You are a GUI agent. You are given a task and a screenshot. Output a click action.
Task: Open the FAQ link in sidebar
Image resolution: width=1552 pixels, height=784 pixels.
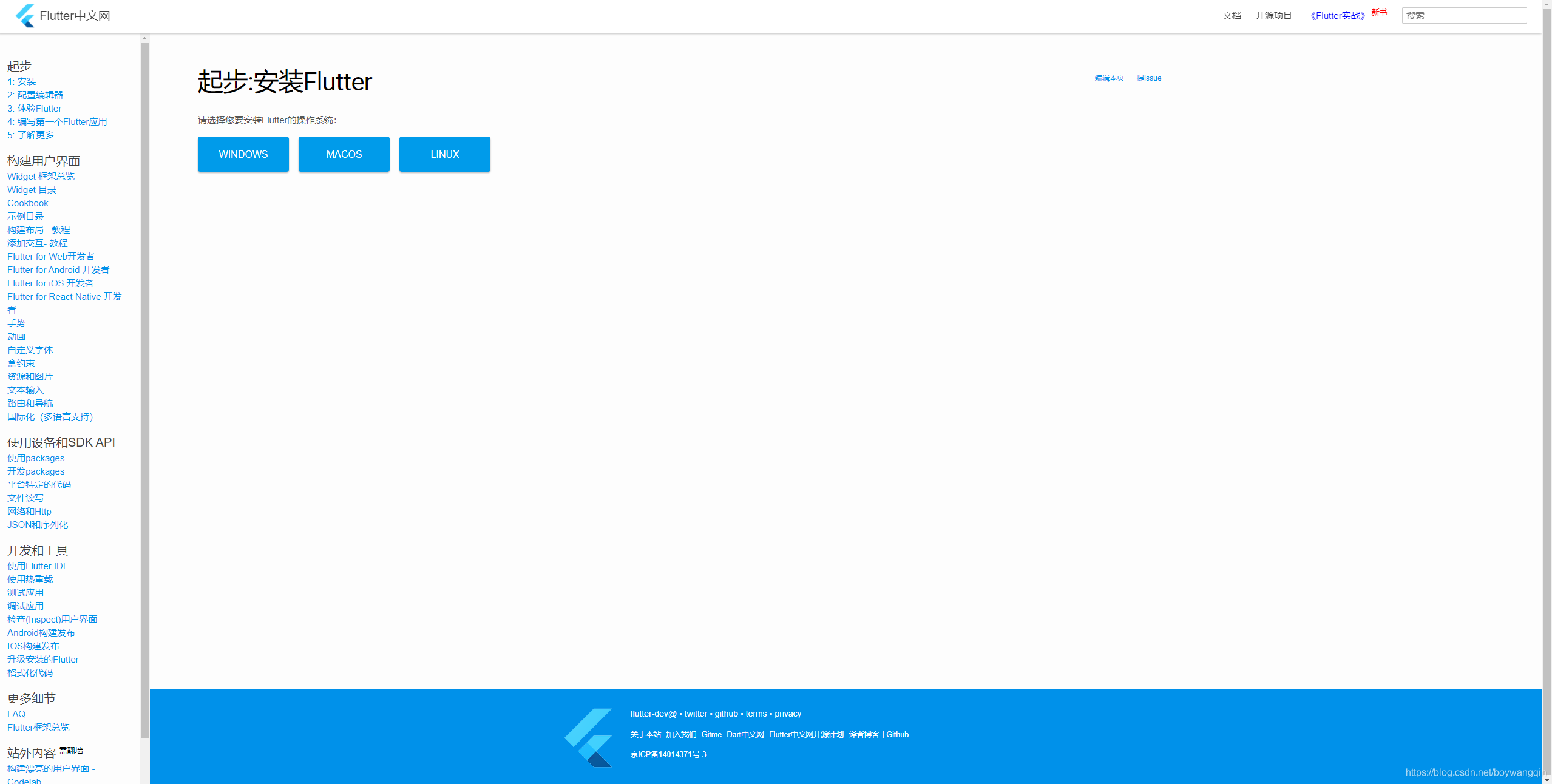16,714
